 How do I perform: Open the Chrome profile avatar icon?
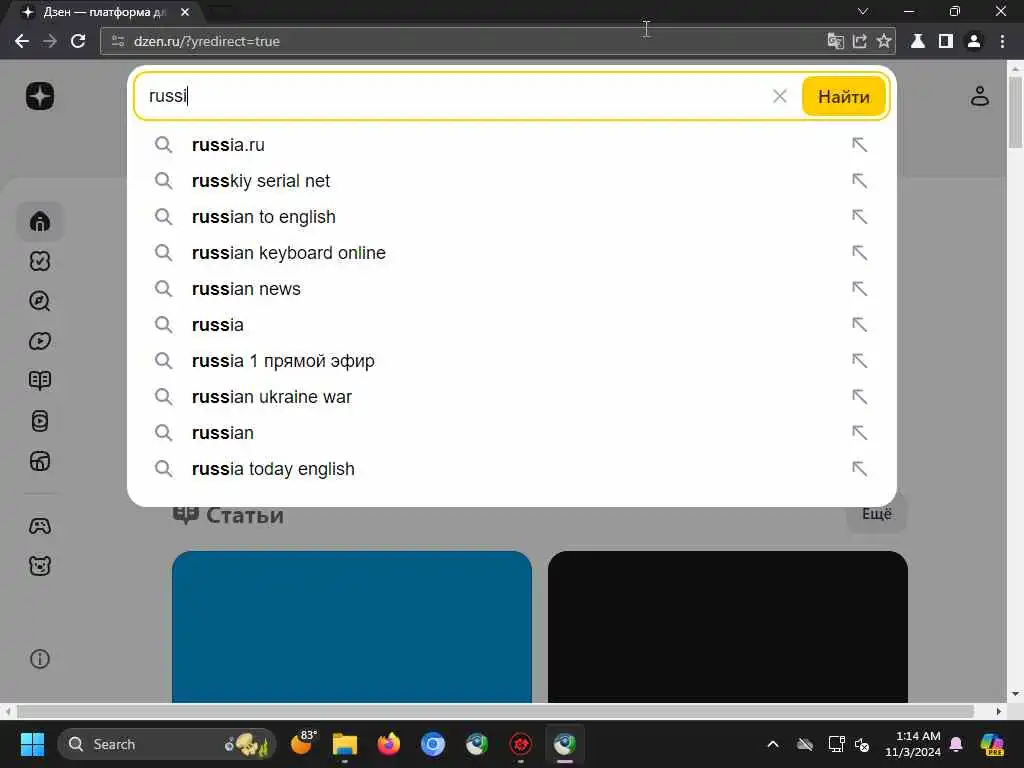click(x=974, y=41)
